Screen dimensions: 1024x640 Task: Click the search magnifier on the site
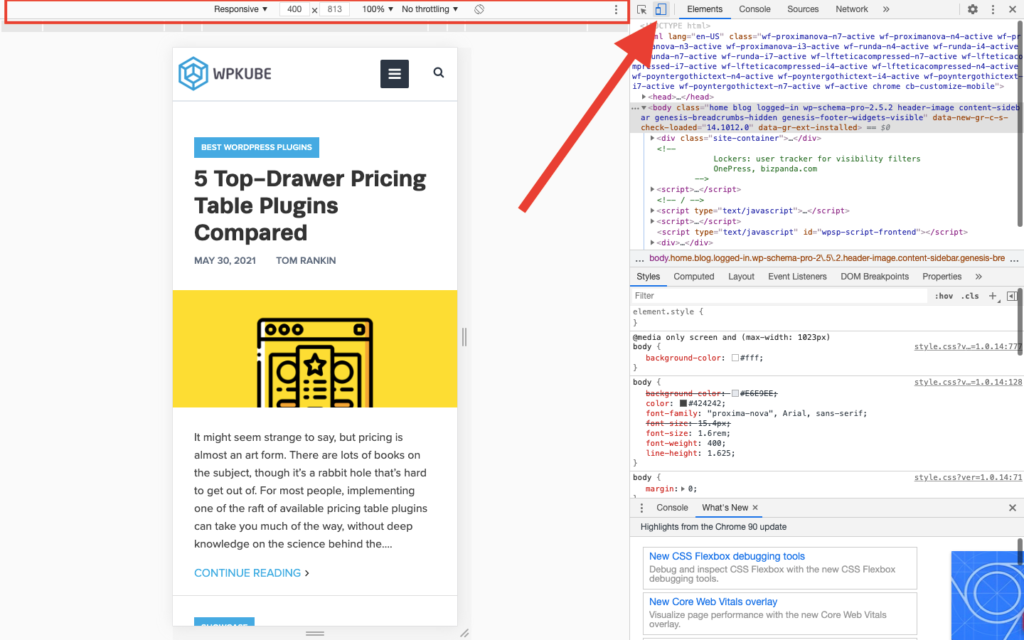(438, 73)
